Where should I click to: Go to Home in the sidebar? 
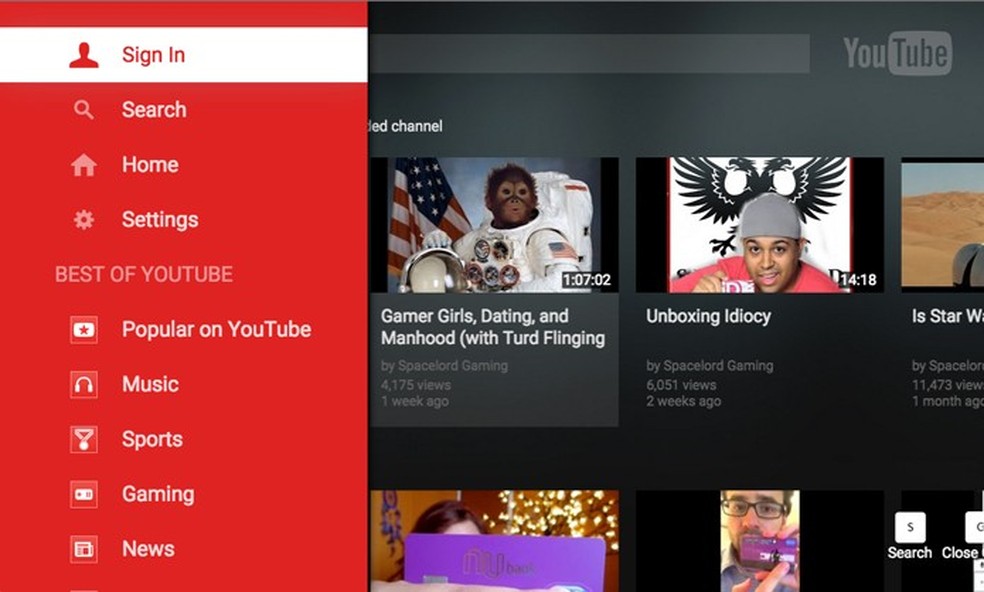pyautogui.click(x=184, y=164)
